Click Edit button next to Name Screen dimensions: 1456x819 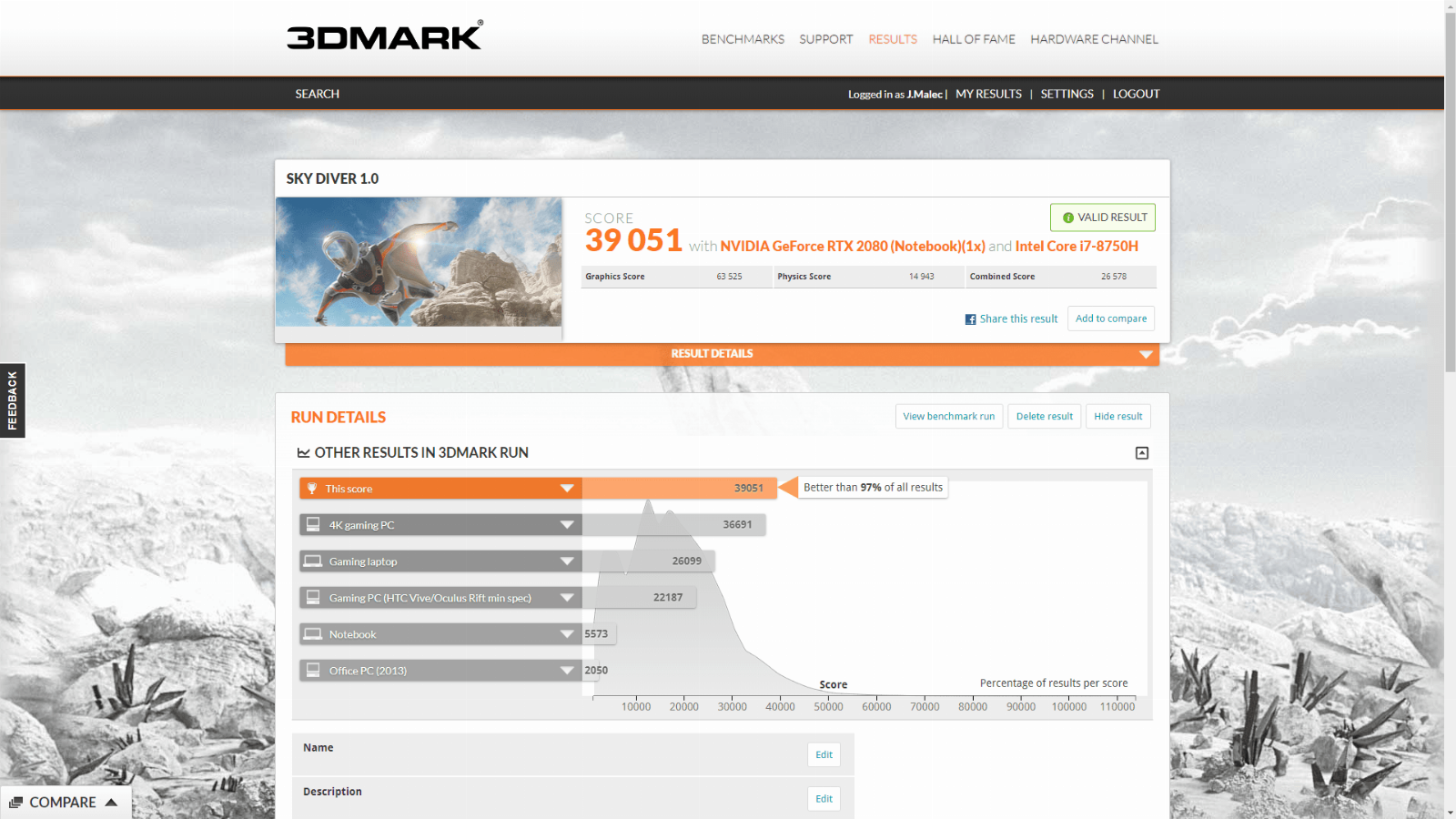pos(824,754)
